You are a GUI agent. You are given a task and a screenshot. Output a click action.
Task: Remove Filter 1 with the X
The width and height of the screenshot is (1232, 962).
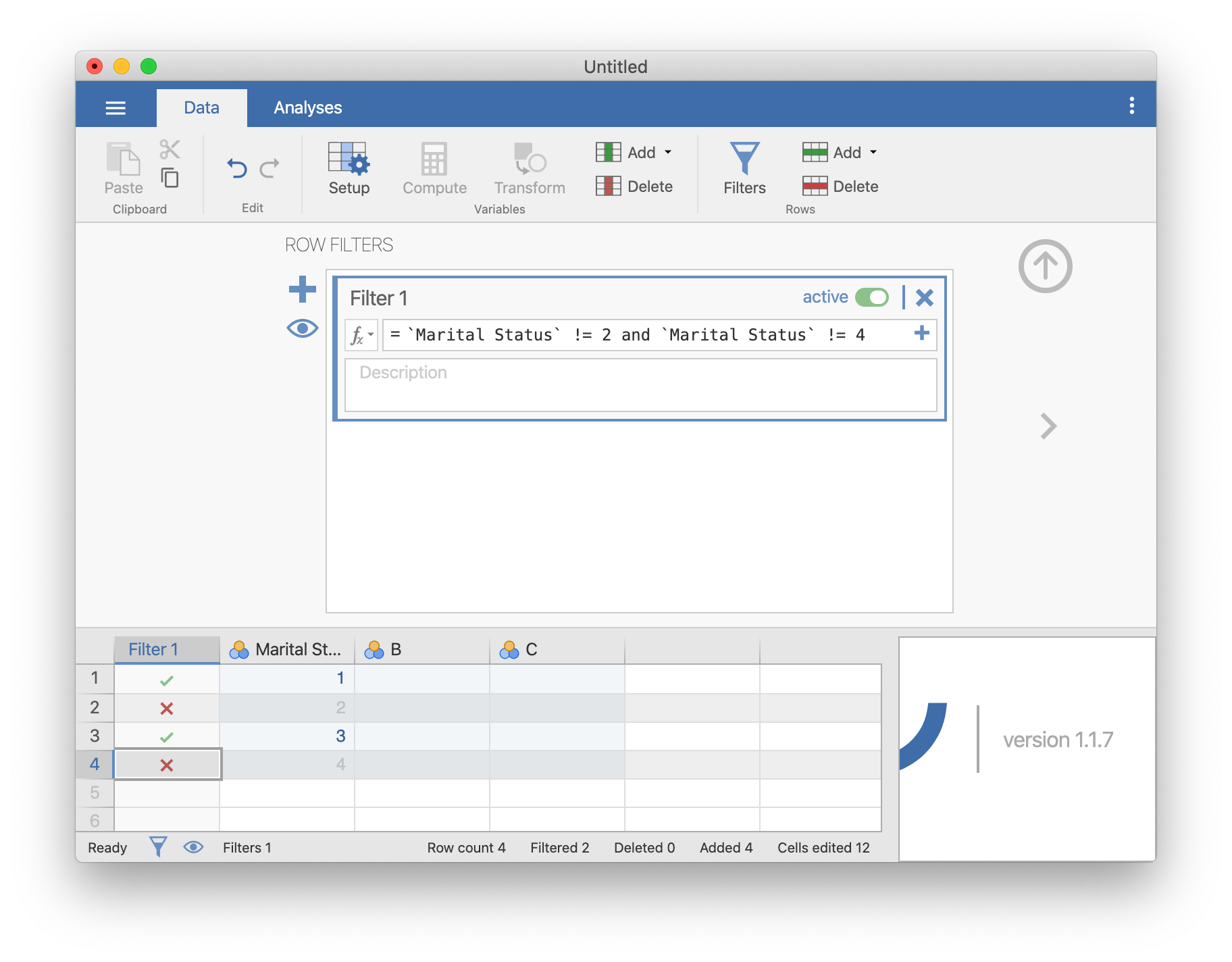(x=924, y=298)
